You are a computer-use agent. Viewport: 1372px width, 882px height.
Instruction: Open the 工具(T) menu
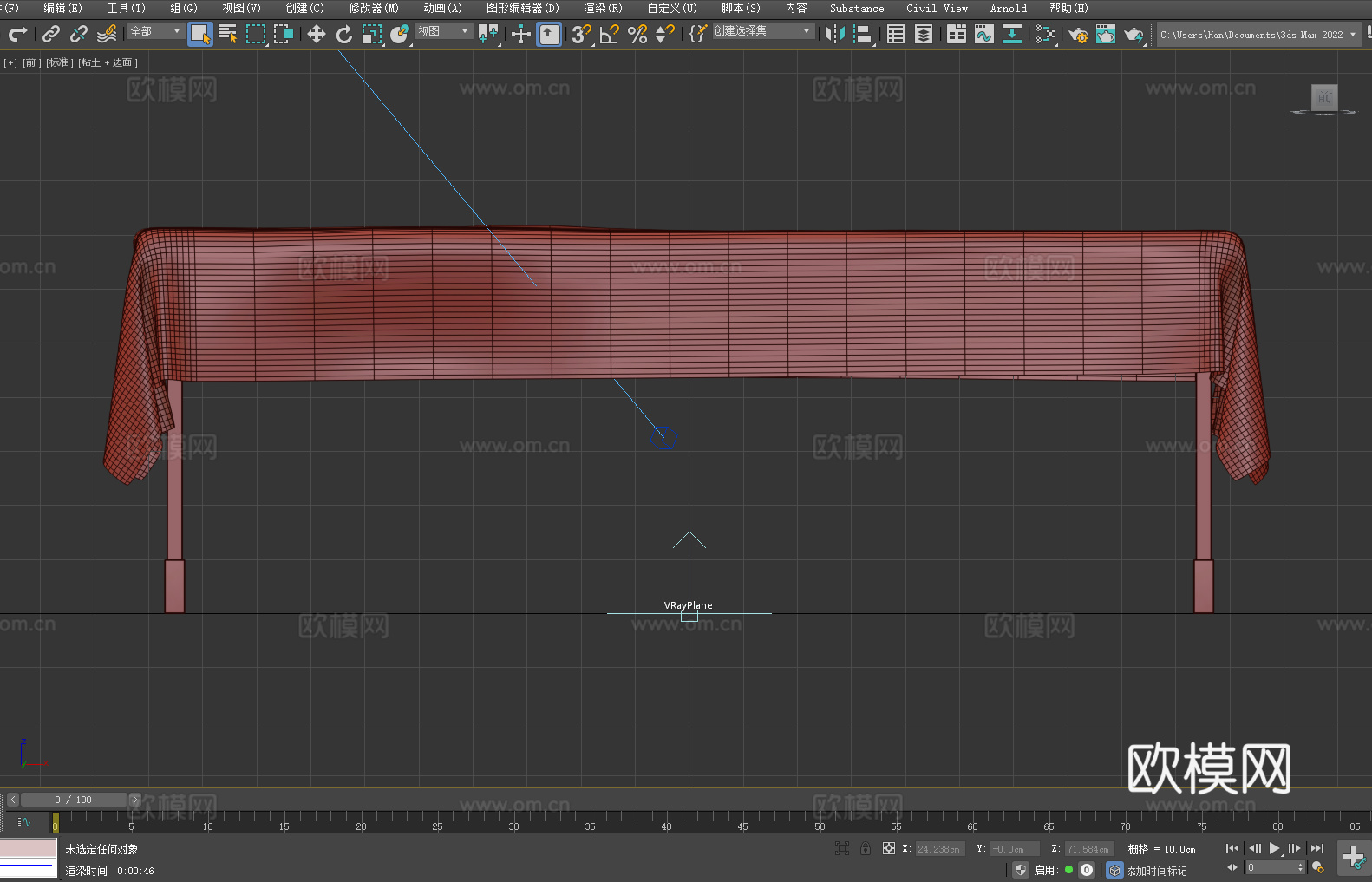pyautogui.click(x=127, y=8)
